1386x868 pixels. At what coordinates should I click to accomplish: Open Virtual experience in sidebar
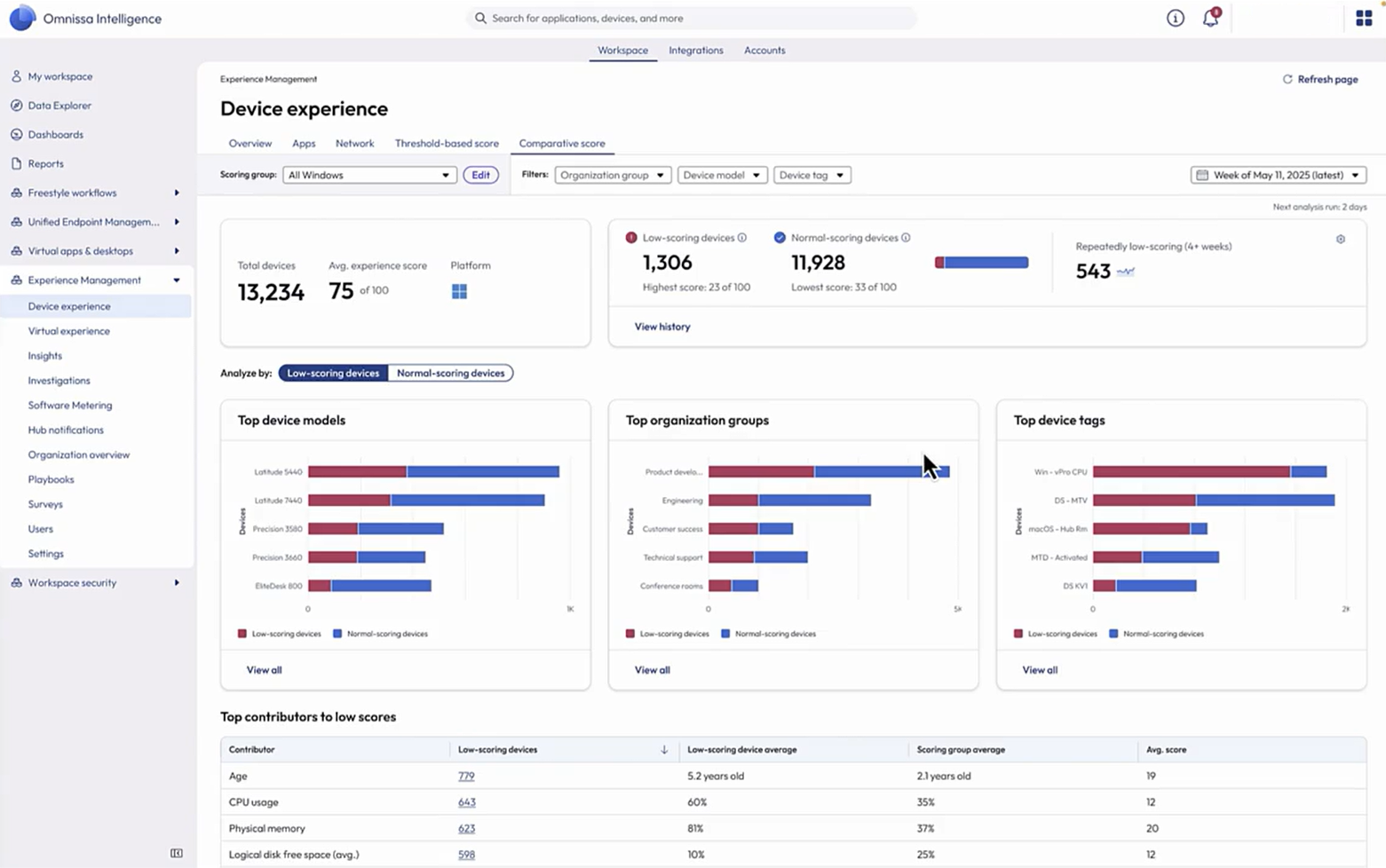tap(69, 331)
